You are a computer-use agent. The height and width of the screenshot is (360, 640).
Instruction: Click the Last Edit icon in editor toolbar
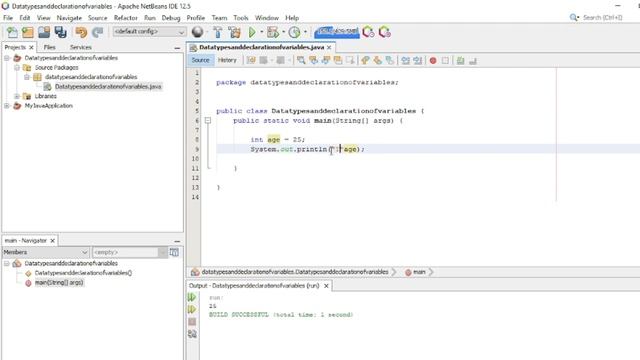tap(251, 60)
